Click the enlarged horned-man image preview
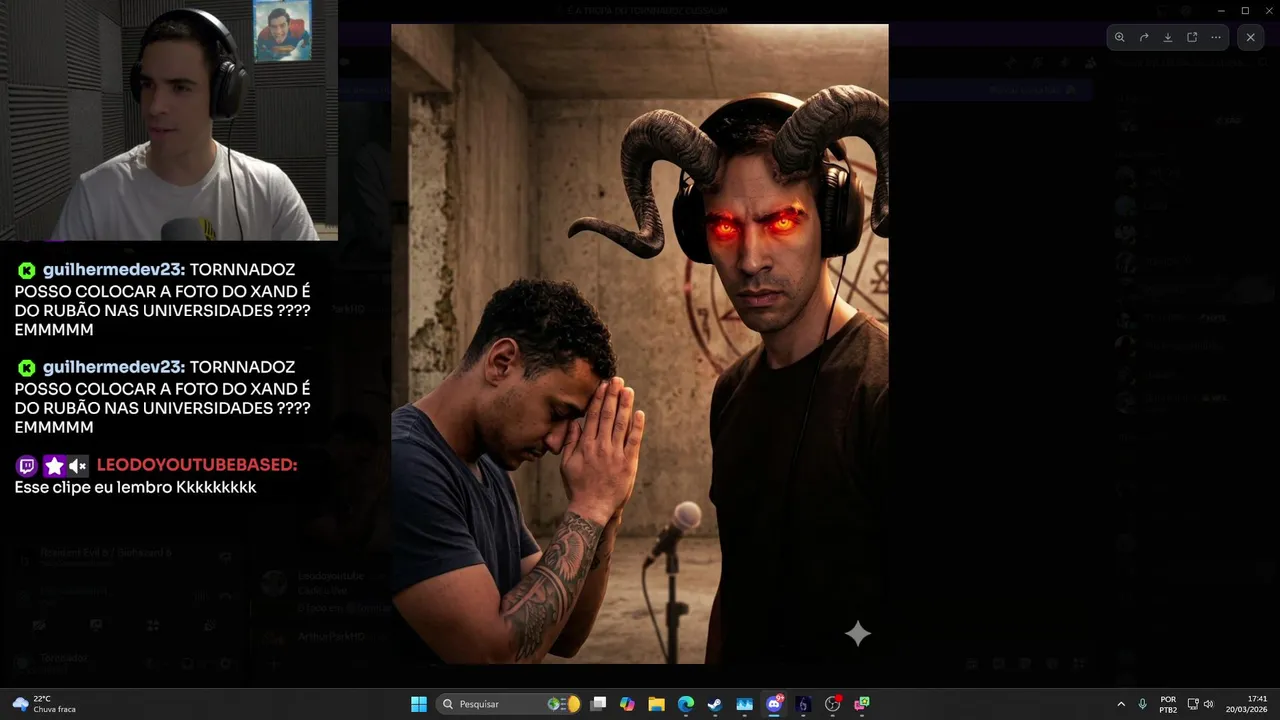1280x720 pixels. (x=639, y=343)
